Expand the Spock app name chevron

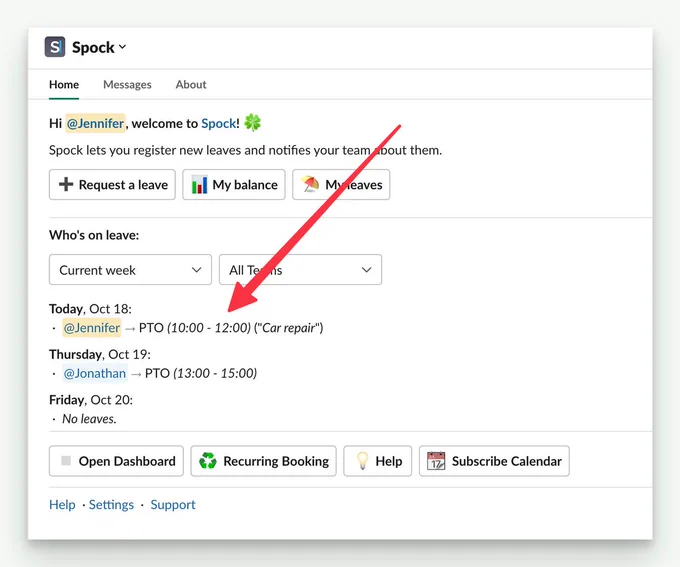[123, 47]
